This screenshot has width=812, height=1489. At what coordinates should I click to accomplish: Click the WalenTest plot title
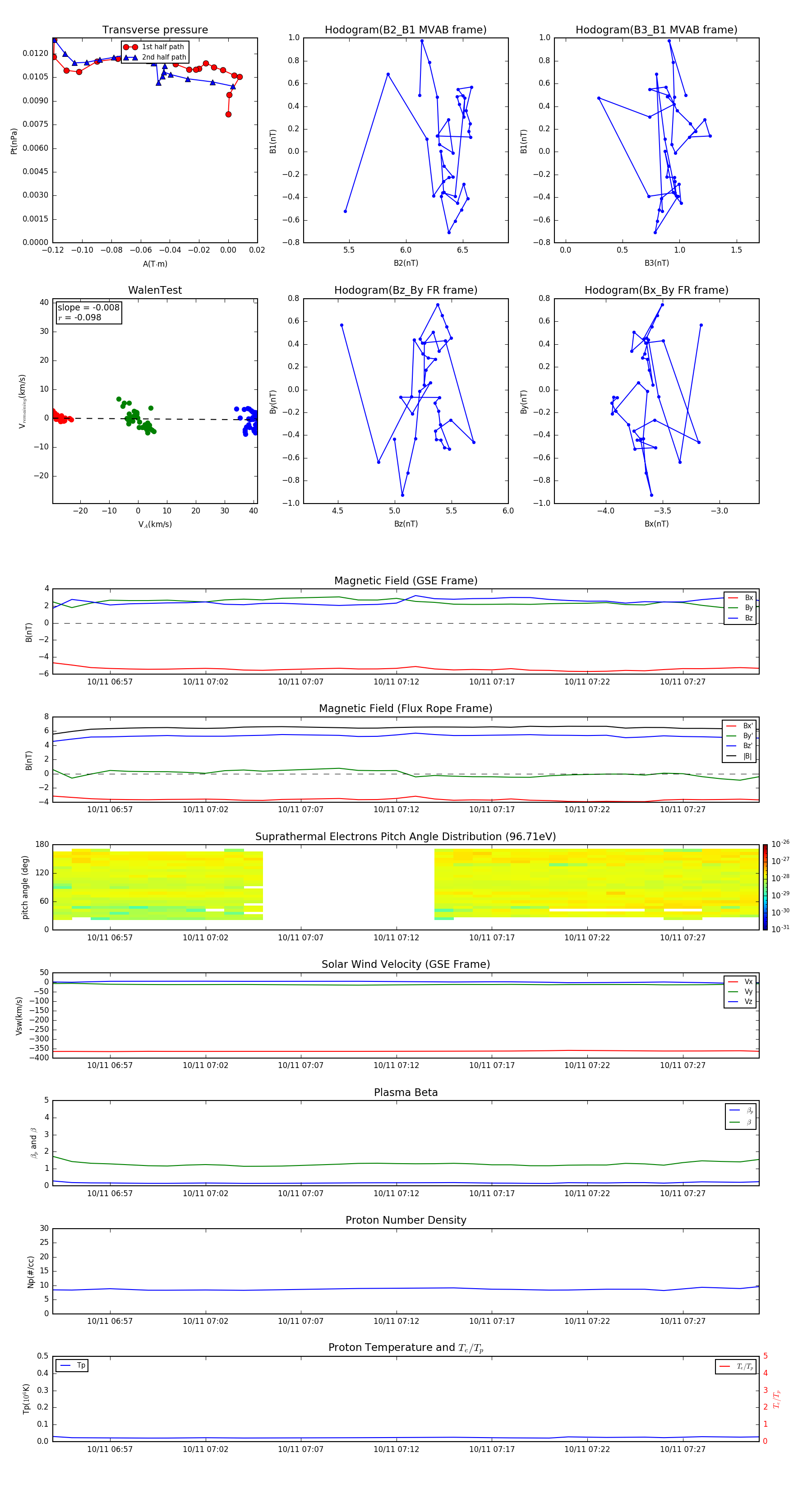point(155,290)
